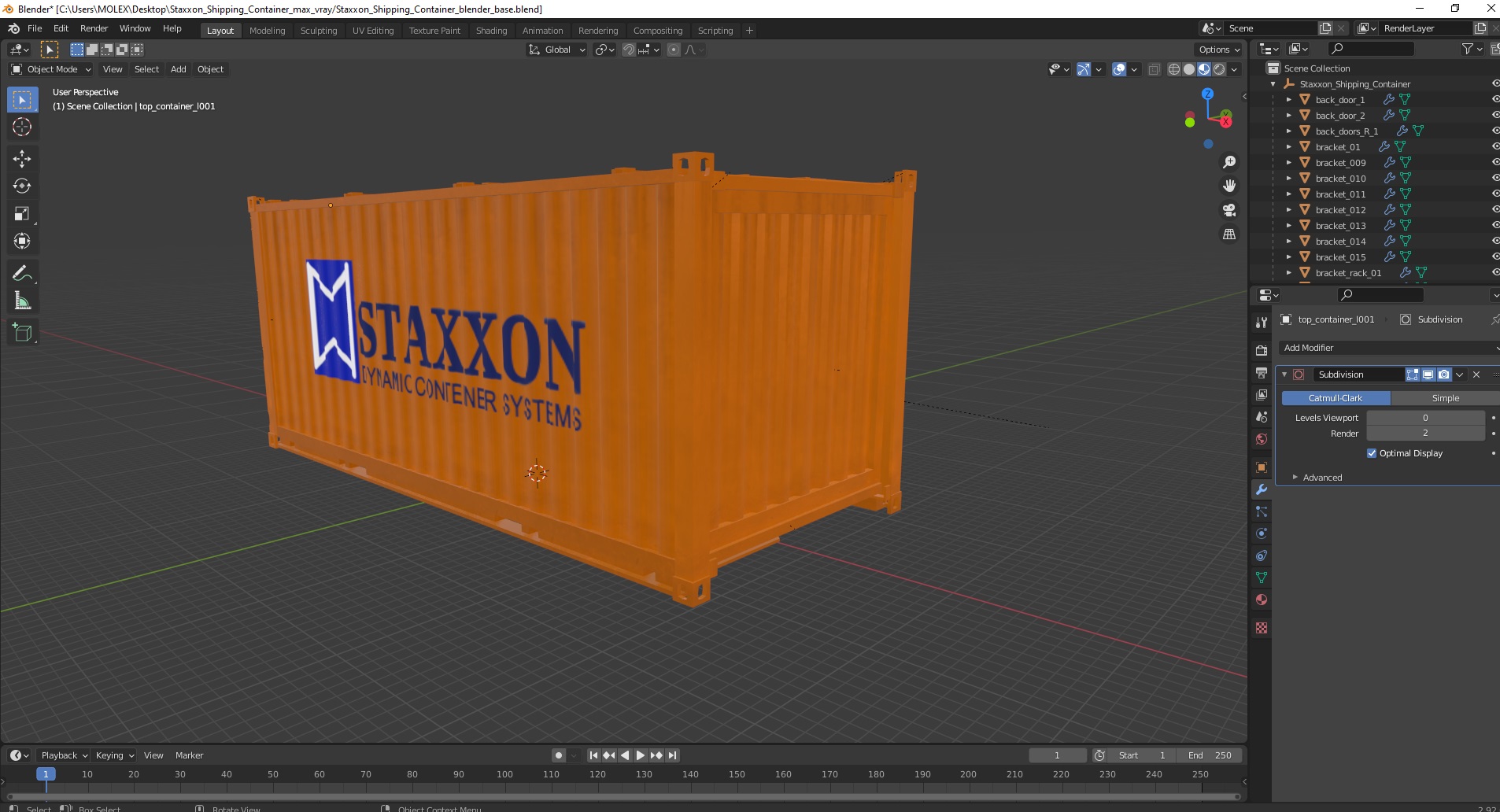Viewport: 1500px width, 812px height.
Task: Open Object properties tab icon
Action: pos(1262,467)
